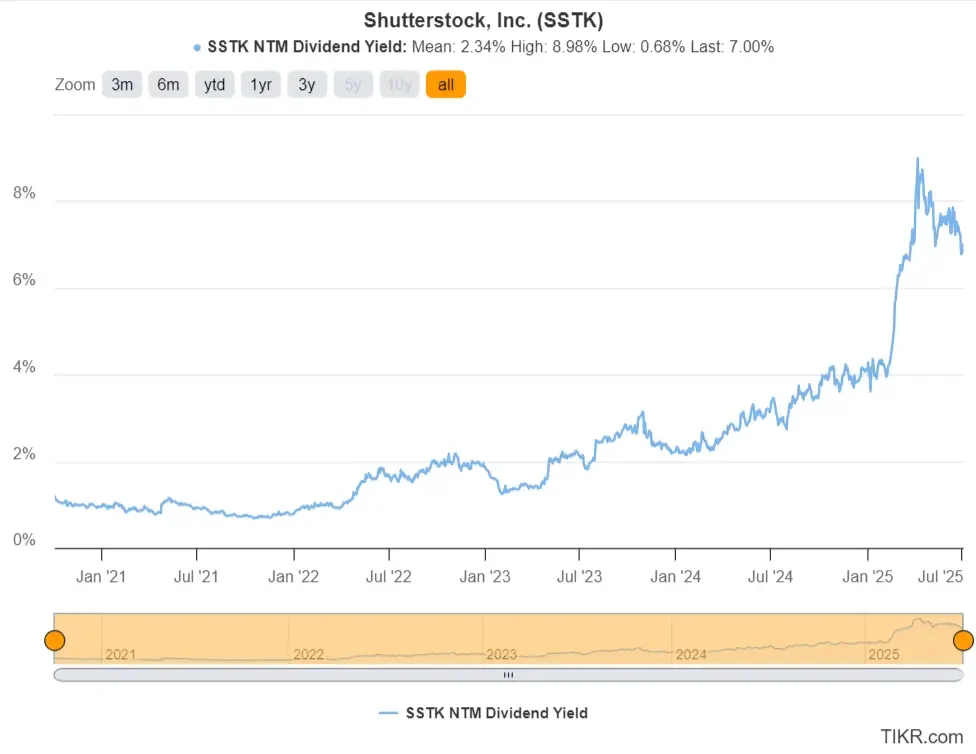Click the 'Low: 0.68%' statistic

coord(644,47)
